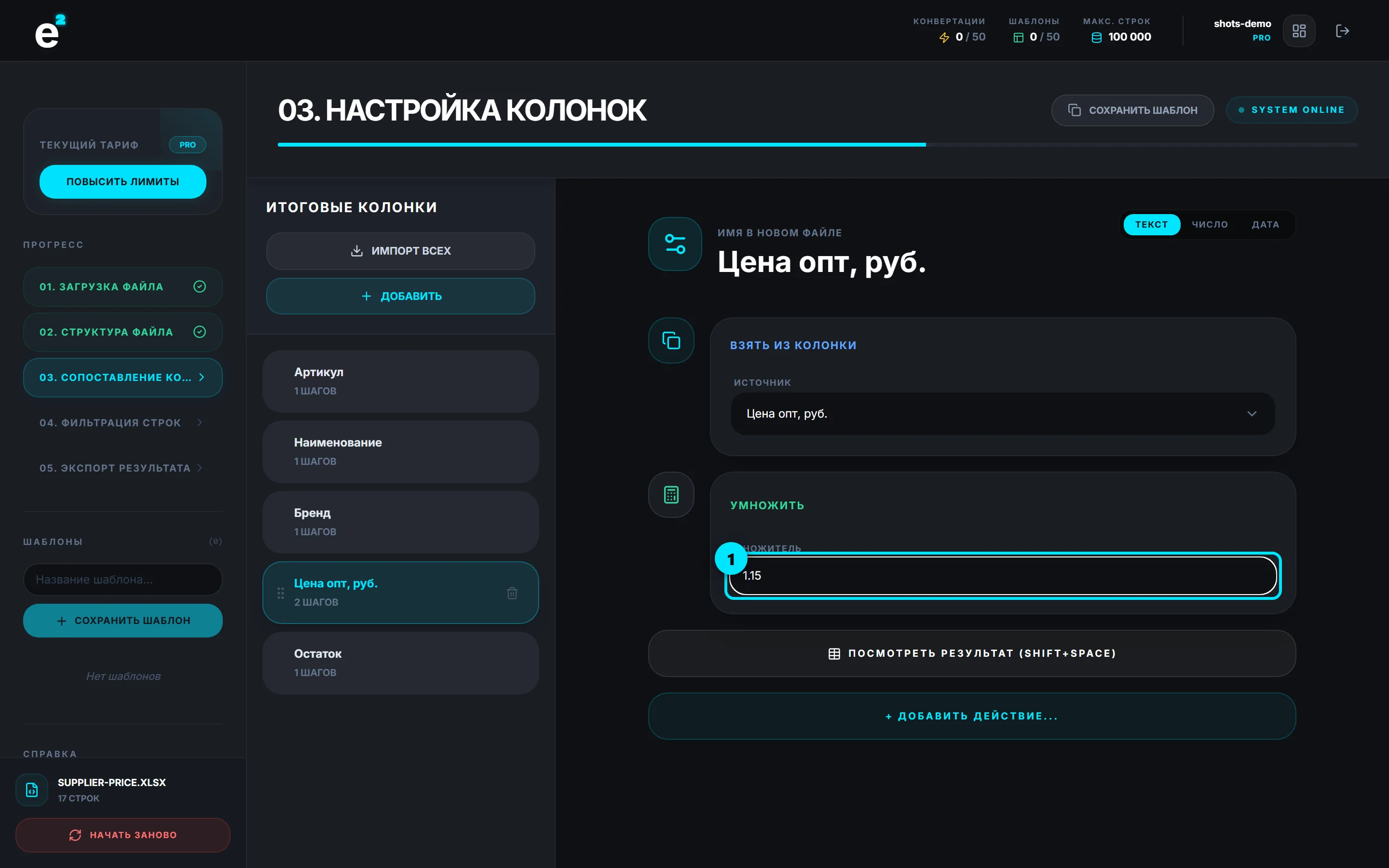Expand step 04. Фильтрация строк chevron
The width and height of the screenshot is (1389, 868).
pos(200,422)
